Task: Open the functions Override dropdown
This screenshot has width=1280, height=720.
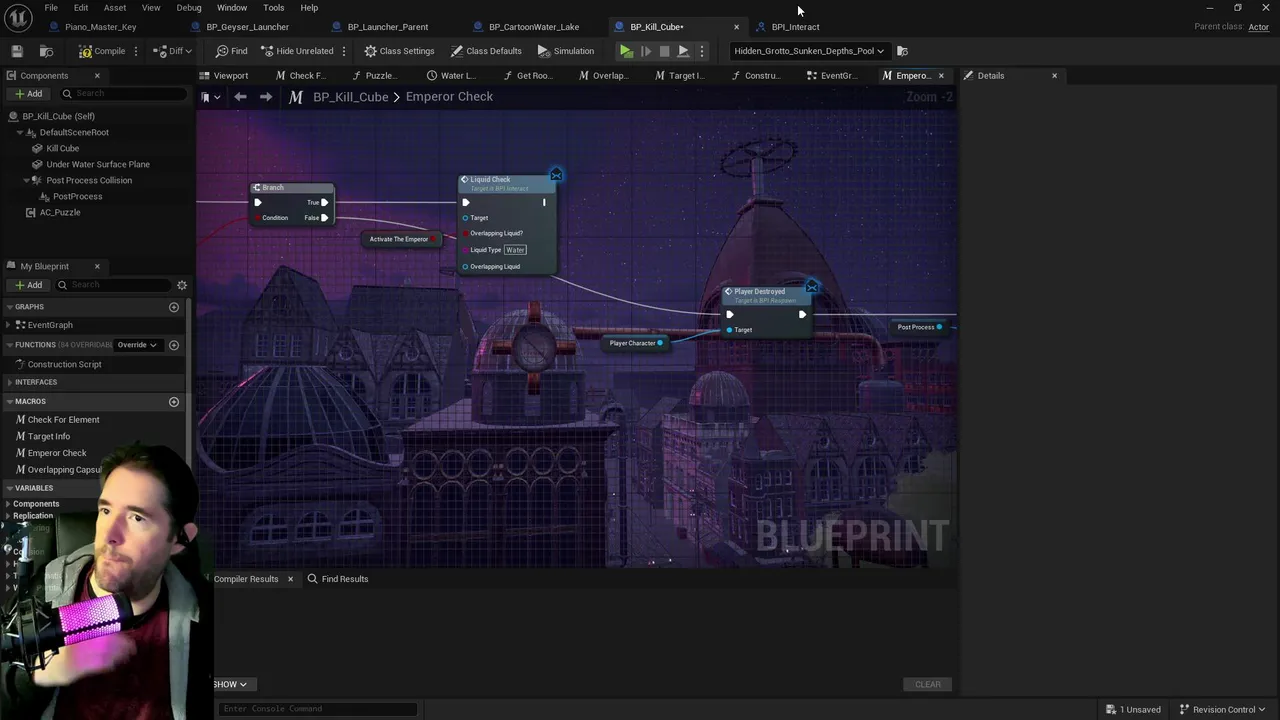Action: point(137,345)
